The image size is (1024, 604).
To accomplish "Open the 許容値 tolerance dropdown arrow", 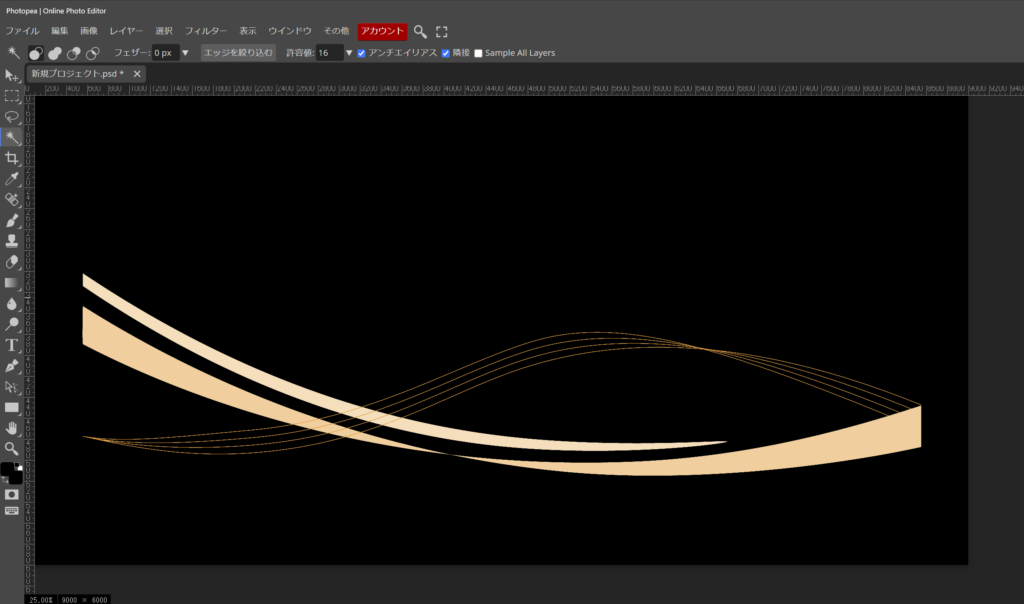I will click(349, 53).
